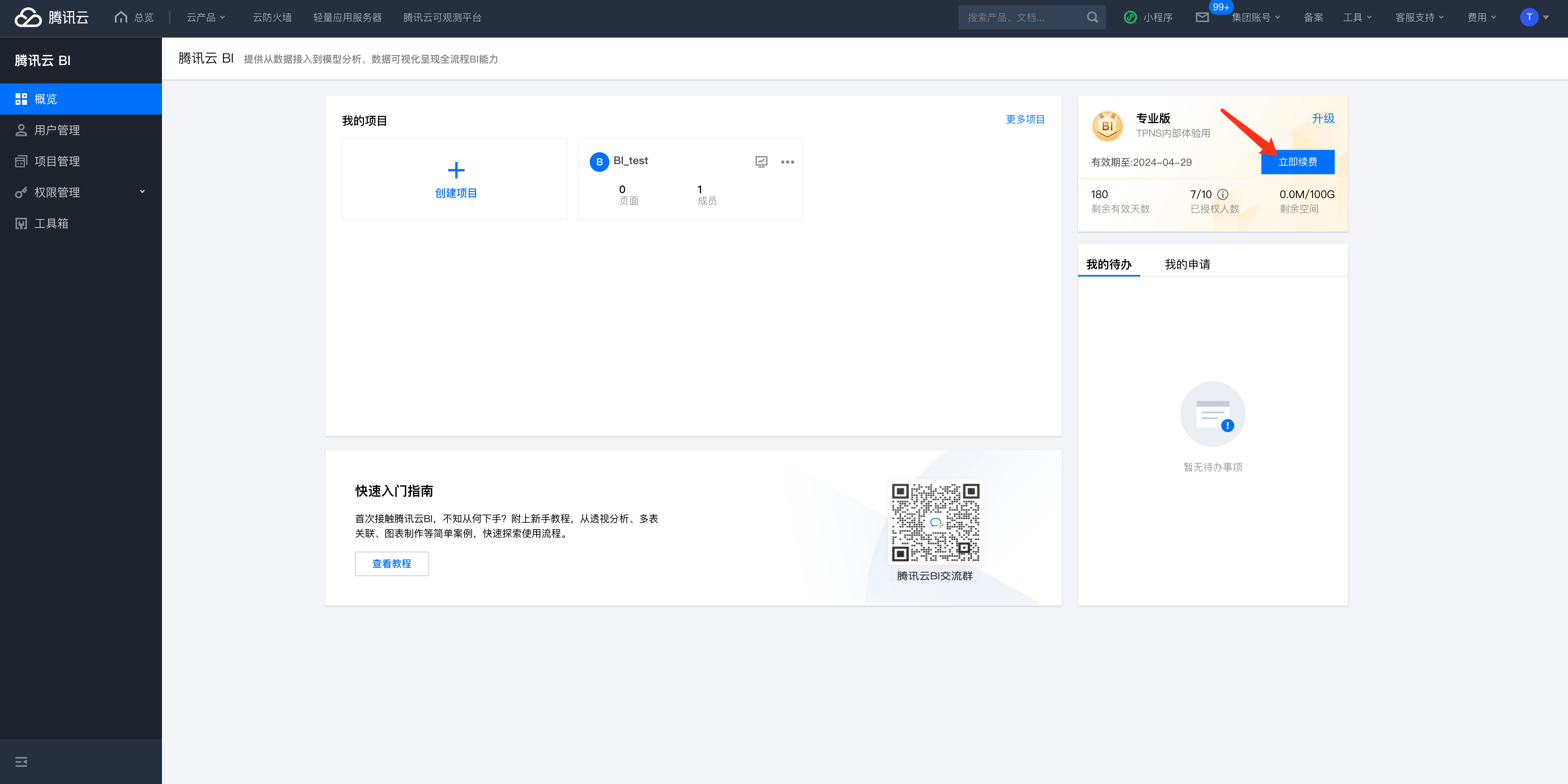The image size is (1568, 784).
Task: Open 工具箱 from the sidebar
Action: coord(51,223)
